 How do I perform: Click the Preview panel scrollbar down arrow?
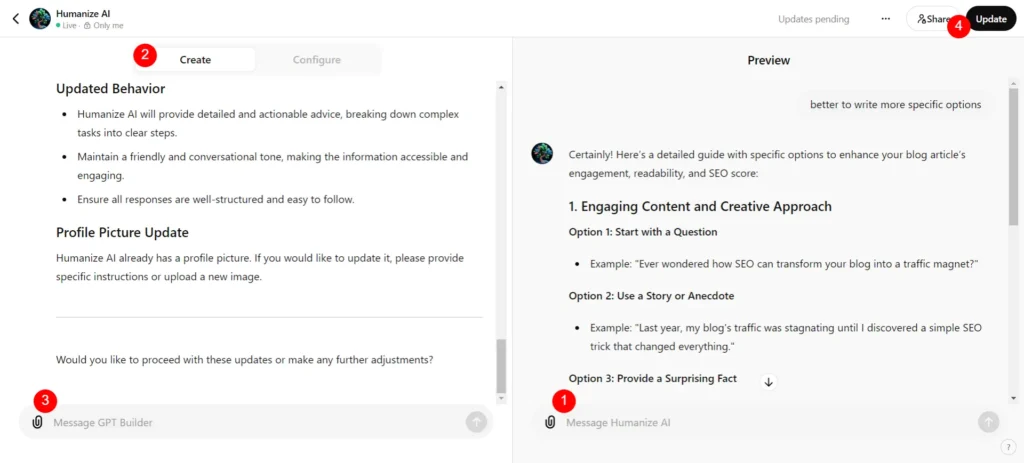tap(1014, 398)
